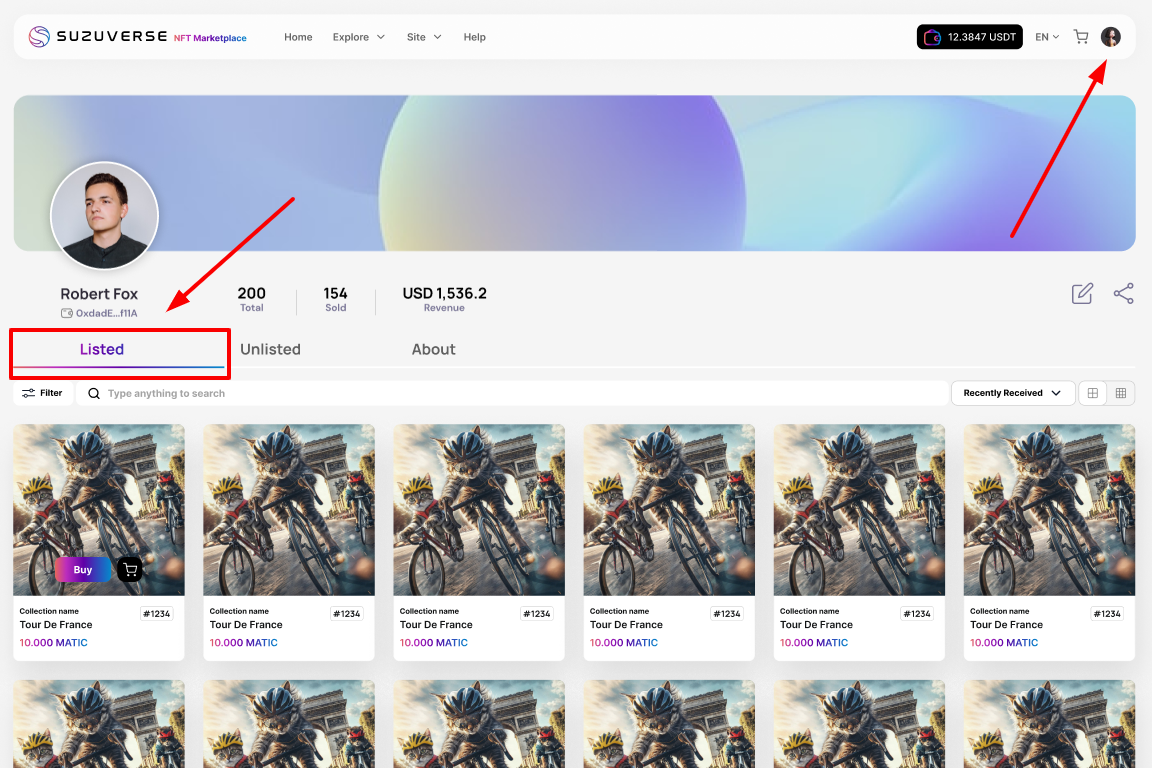Open the Recently Received sort dropdown
This screenshot has height=768, width=1152.
coord(1012,393)
